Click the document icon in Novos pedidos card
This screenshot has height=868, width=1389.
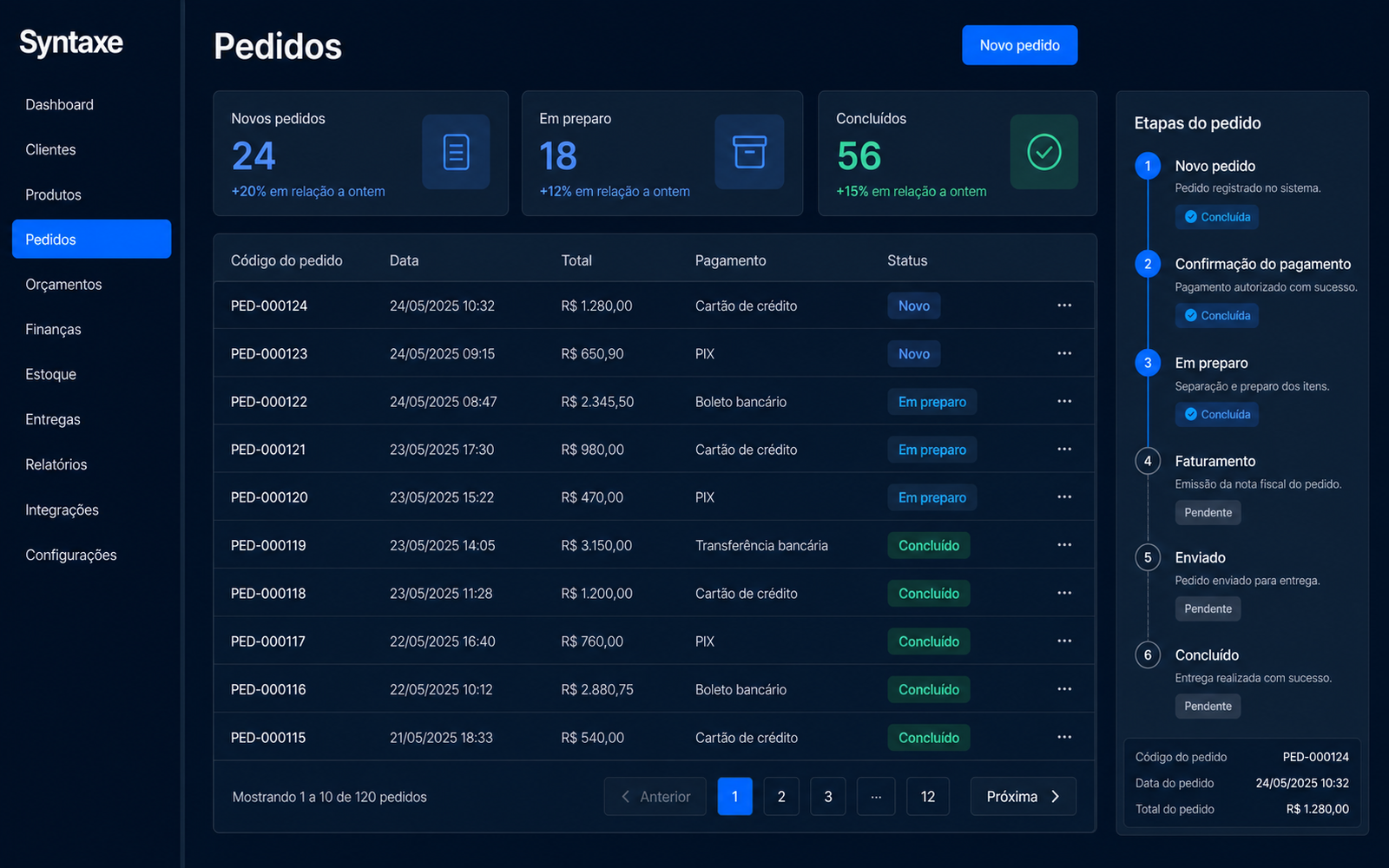coord(456,152)
